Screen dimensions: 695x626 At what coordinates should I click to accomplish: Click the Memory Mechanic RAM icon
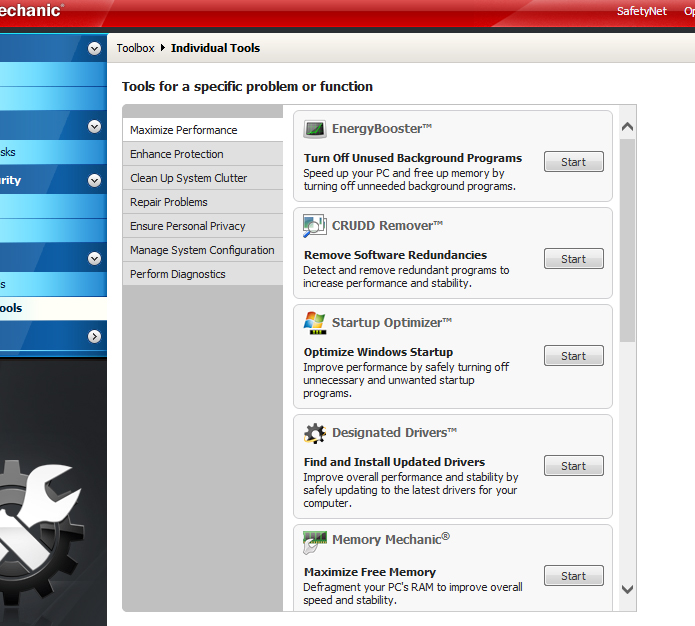point(315,543)
